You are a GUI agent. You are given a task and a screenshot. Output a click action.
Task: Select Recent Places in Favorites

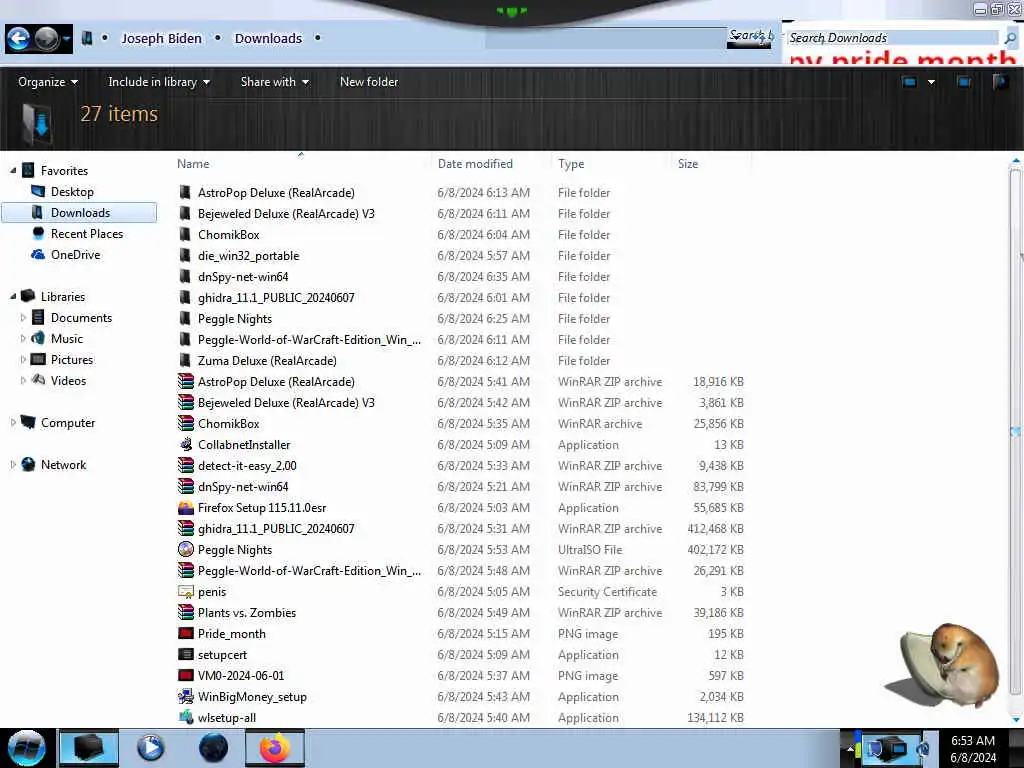[x=87, y=234]
